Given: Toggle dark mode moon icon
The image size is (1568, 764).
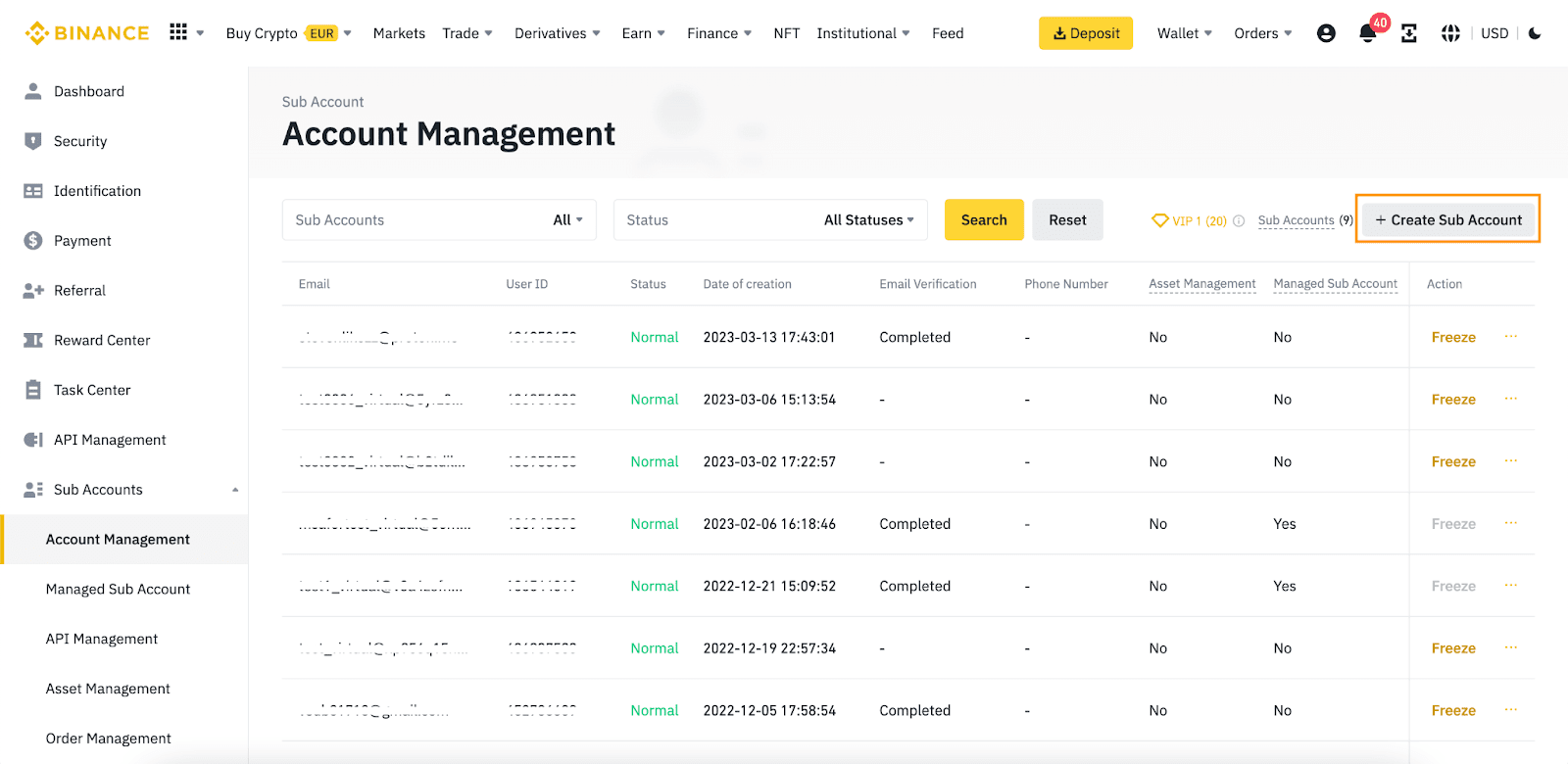Looking at the screenshot, I should click(1535, 33).
